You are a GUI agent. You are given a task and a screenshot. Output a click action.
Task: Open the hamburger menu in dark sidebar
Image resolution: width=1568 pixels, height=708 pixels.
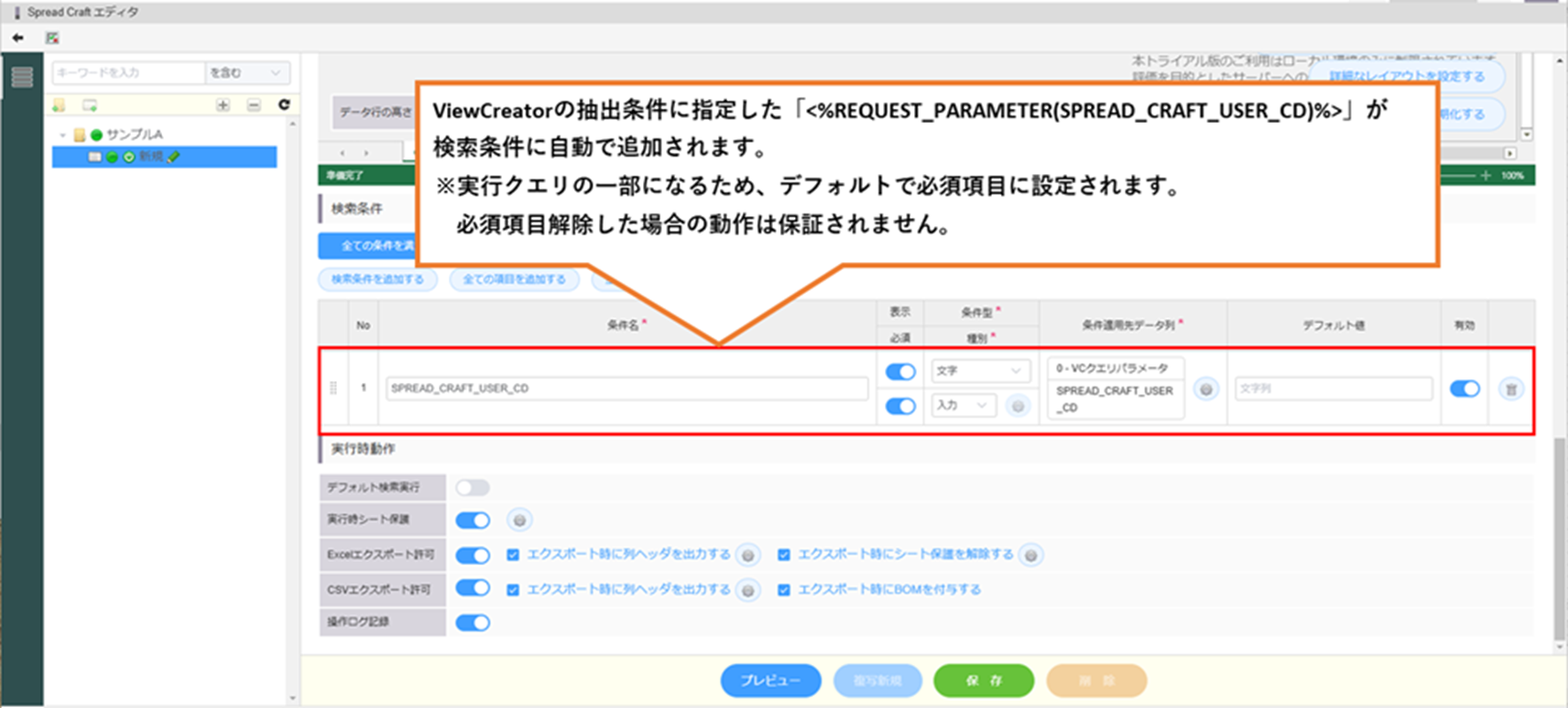click(x=22, y=78)
